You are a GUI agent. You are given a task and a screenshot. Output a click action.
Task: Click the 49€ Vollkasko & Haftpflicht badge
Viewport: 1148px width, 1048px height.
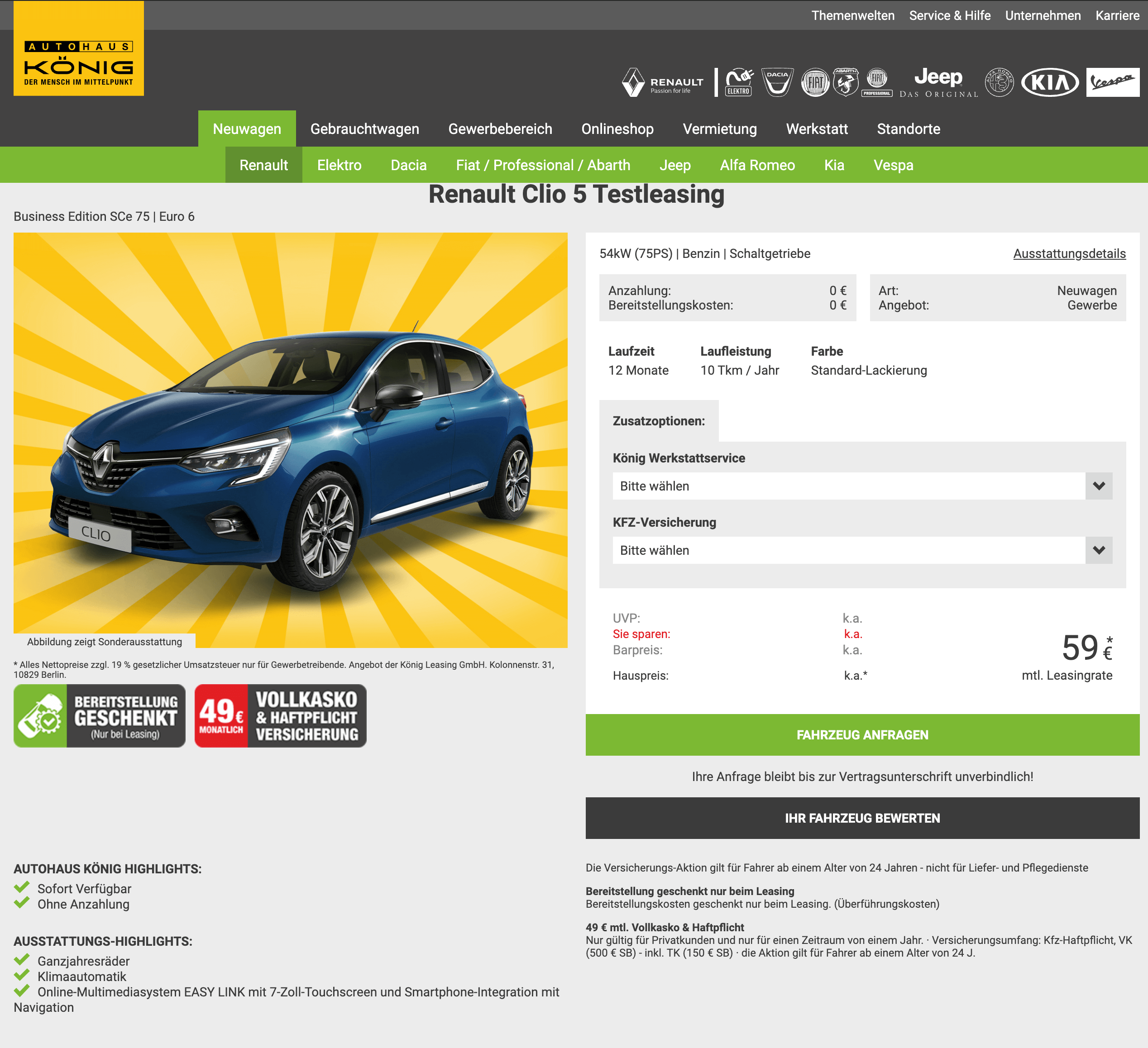pos(281,715)
